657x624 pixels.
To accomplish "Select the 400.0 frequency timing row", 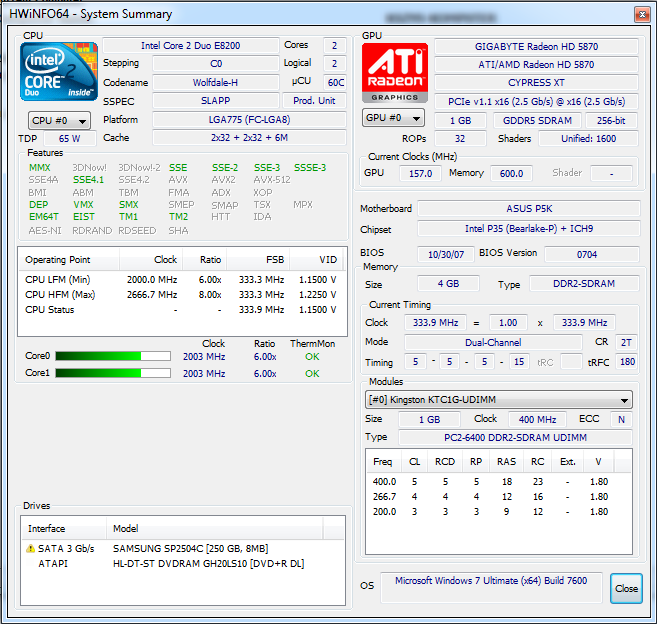I will coord(499,482).
